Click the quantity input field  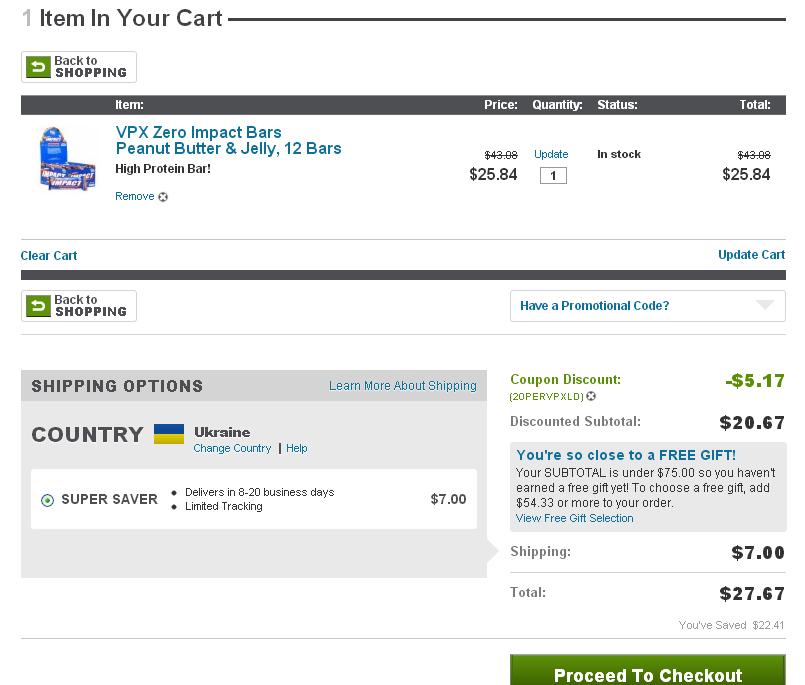coord(553,176)
